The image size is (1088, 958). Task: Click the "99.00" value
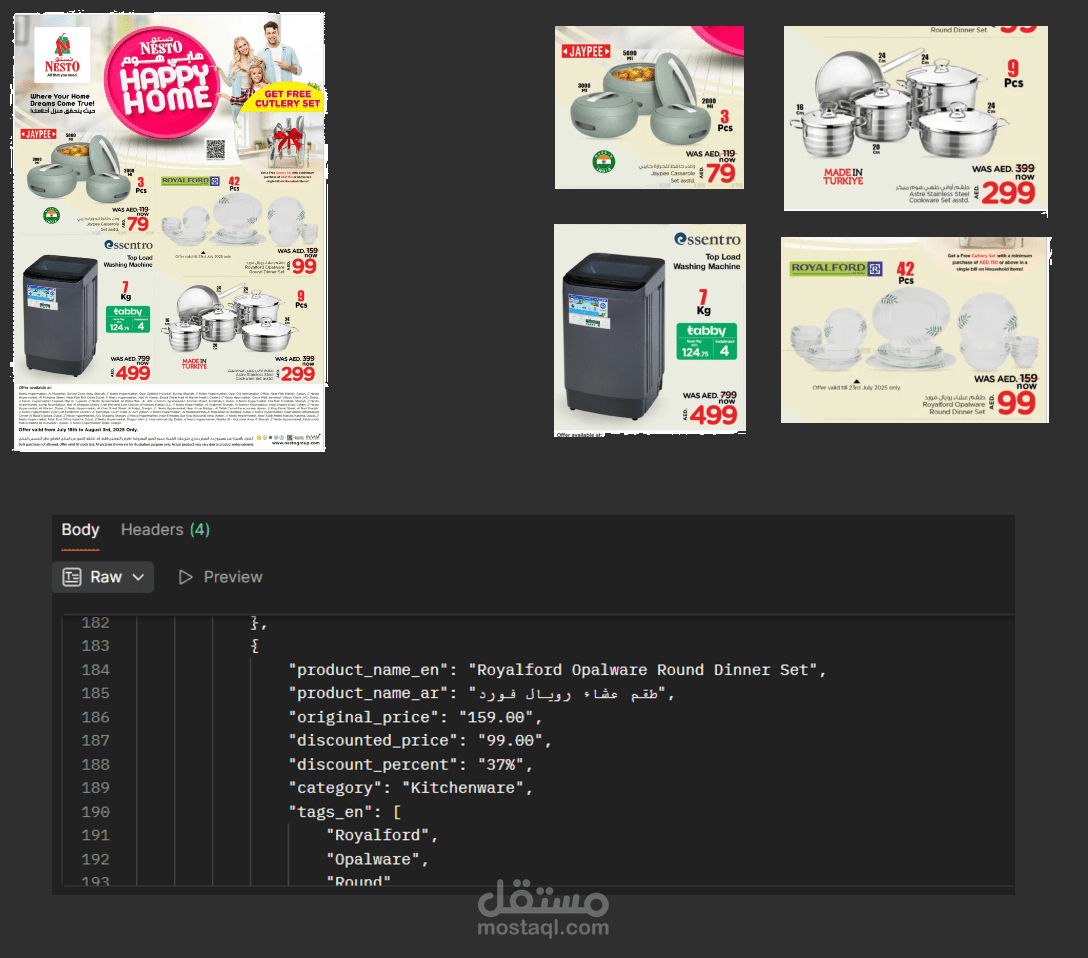(511, 741)
